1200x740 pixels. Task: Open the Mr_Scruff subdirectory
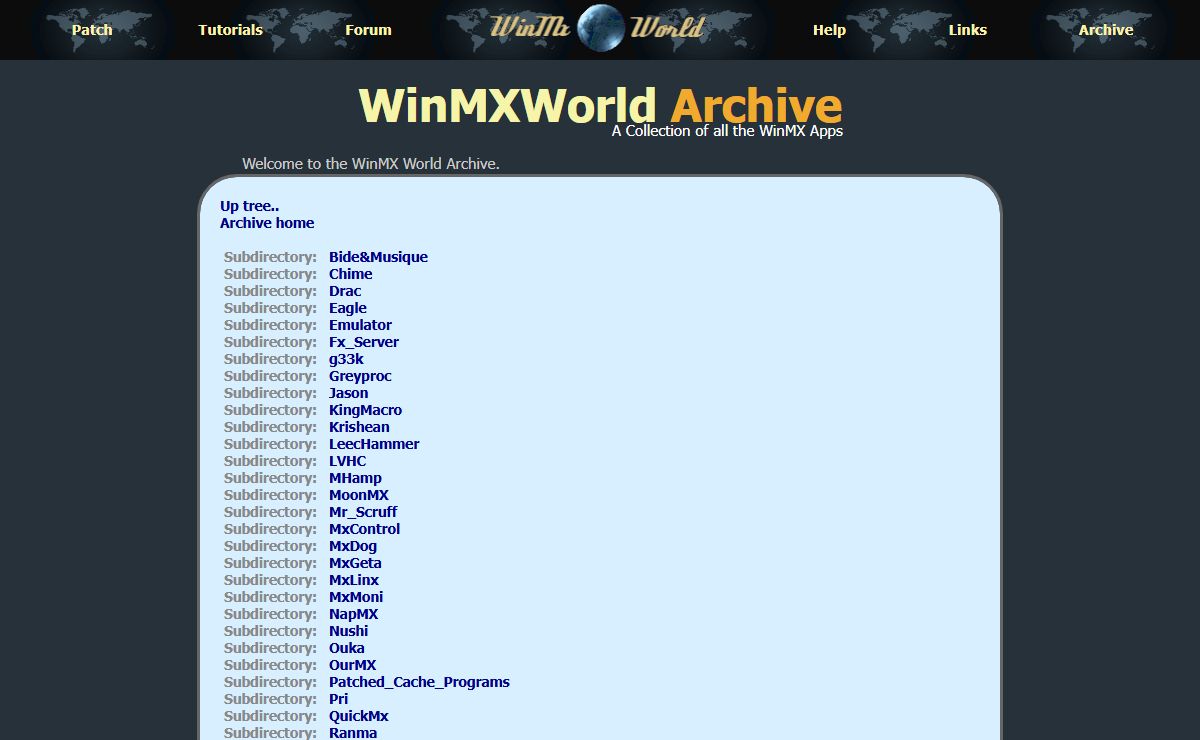(363, 512)
